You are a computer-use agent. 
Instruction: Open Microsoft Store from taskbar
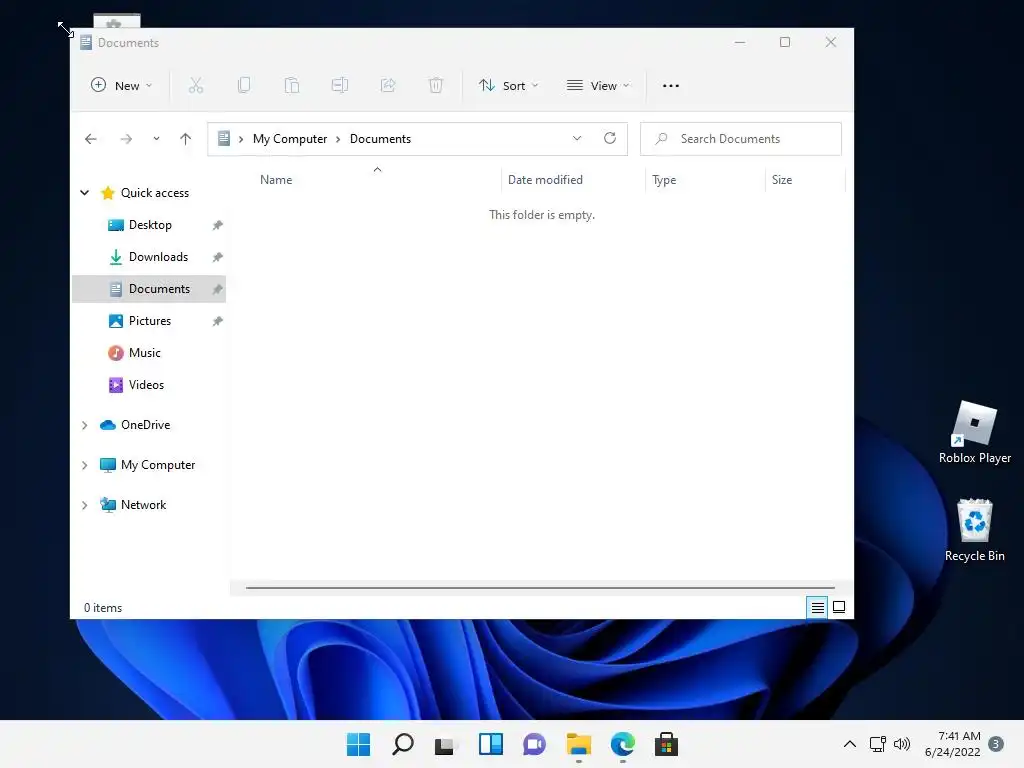point(666,744)
